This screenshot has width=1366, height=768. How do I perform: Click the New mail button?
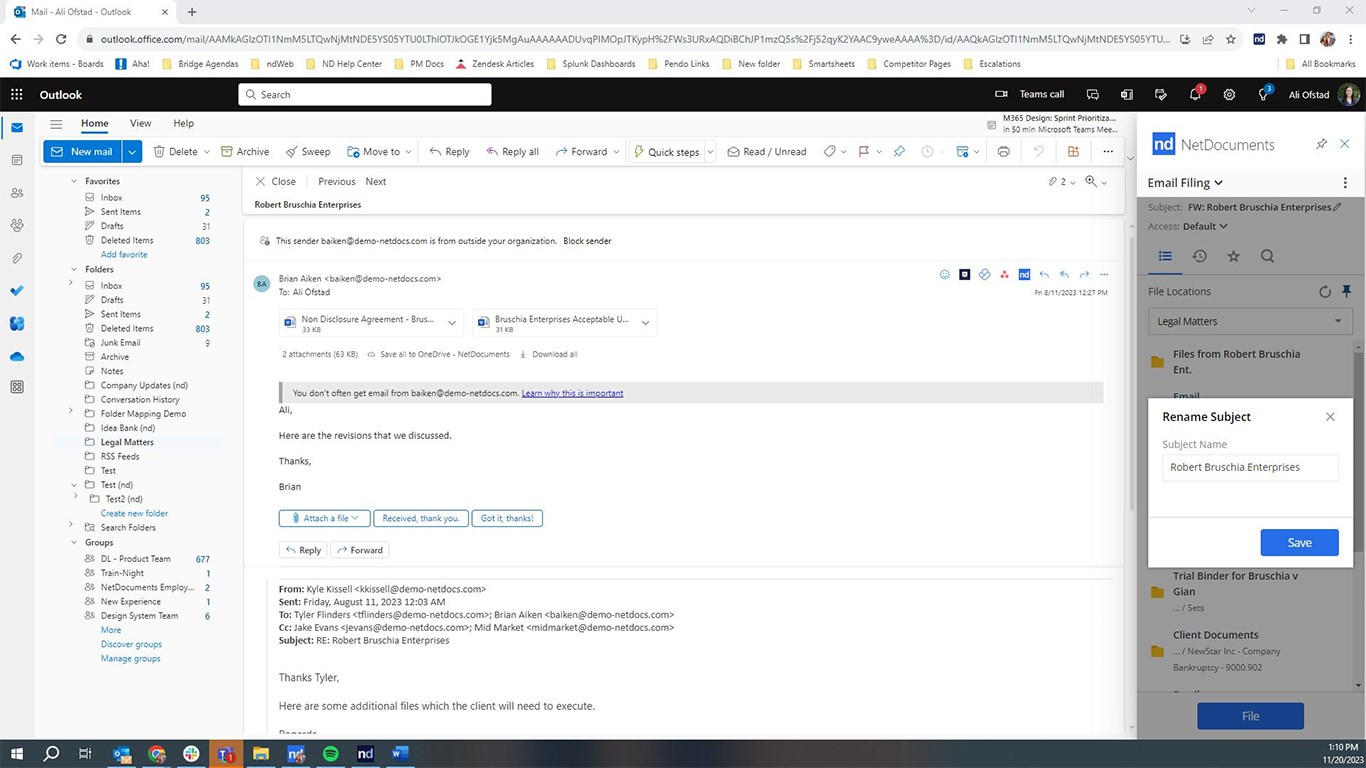[83, 152]
